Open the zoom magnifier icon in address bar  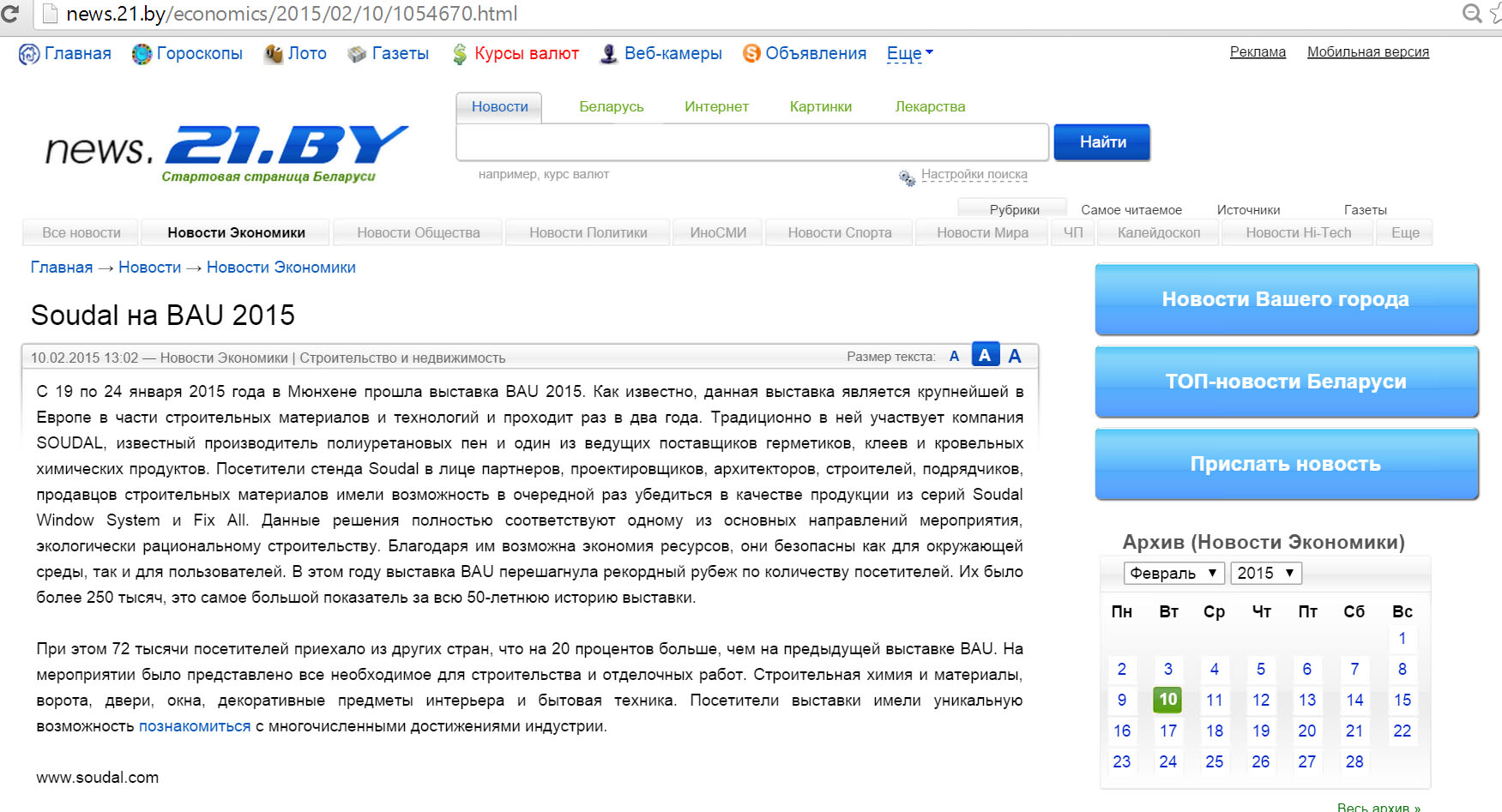pos(1472,13)
